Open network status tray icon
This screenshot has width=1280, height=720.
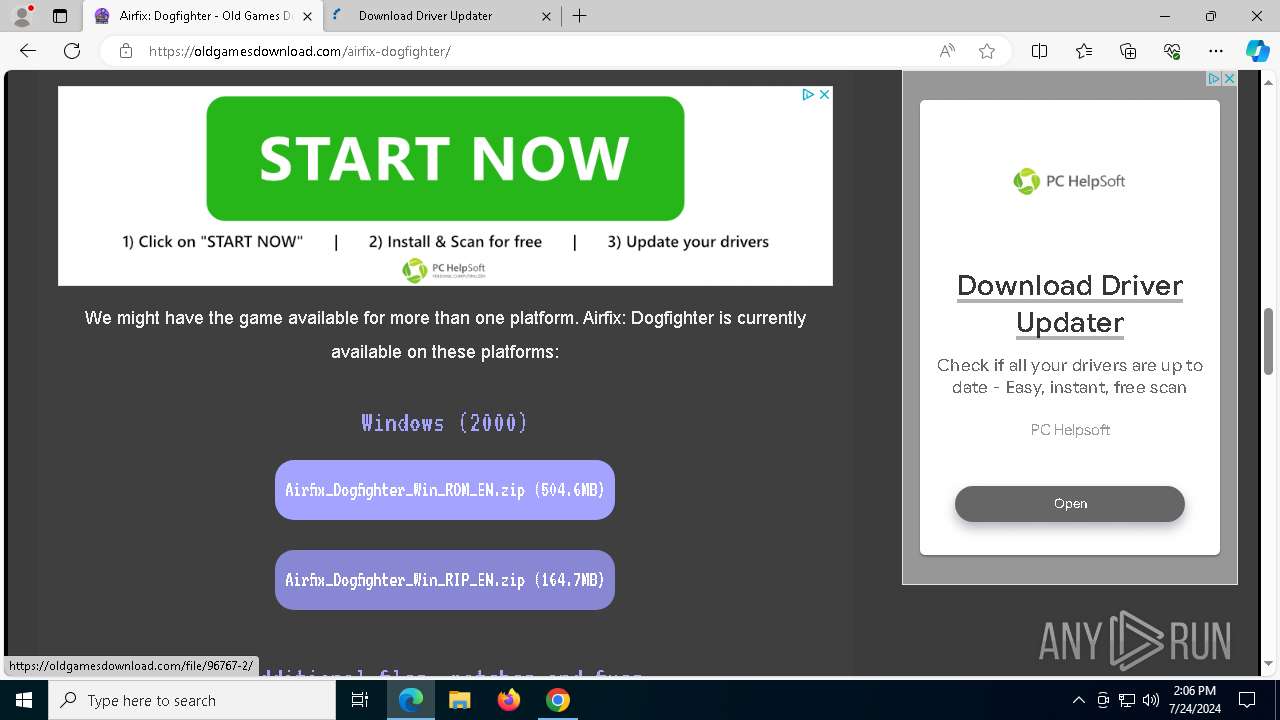coord(1127,700)
